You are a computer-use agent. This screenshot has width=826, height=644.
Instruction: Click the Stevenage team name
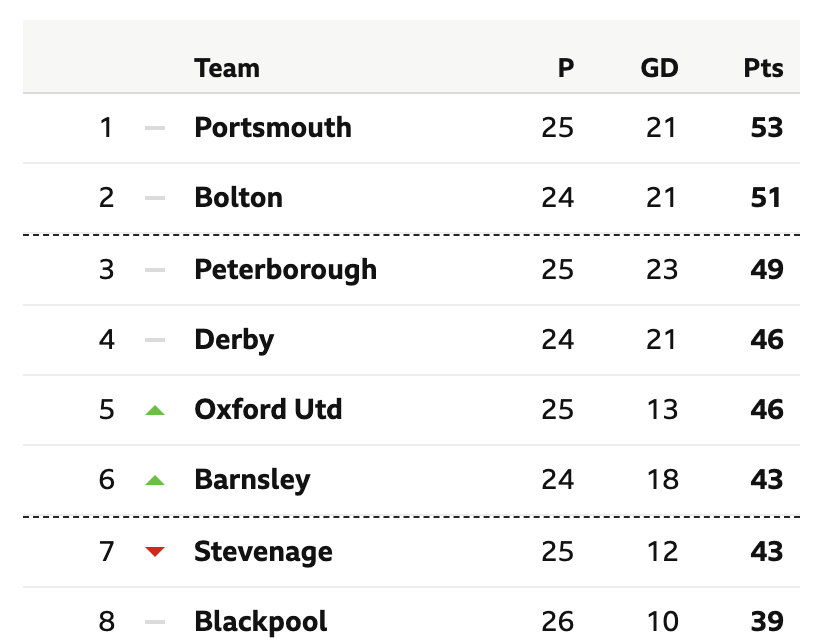coord(263,552)
